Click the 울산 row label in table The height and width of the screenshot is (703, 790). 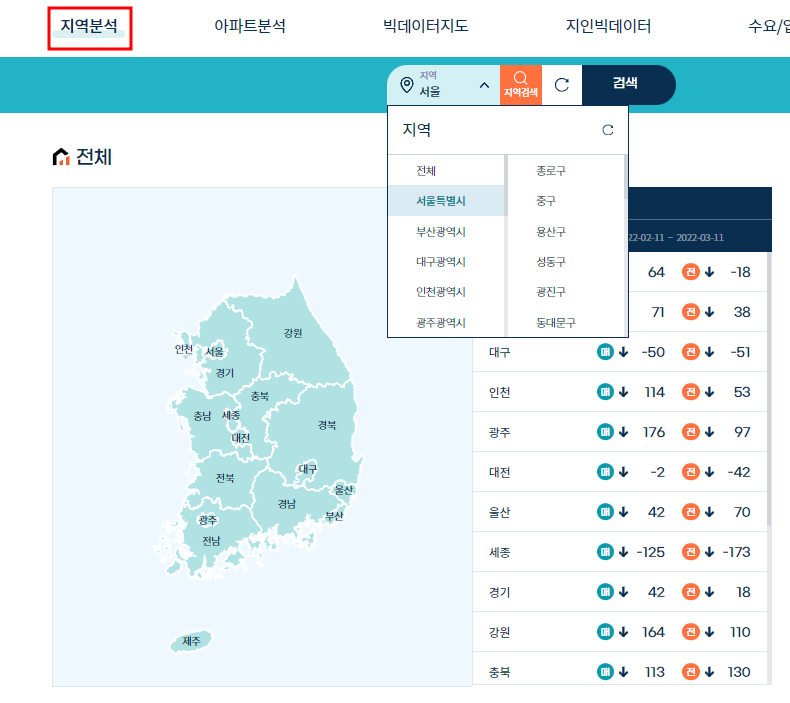pyautogui.click(x=500, y=512)
